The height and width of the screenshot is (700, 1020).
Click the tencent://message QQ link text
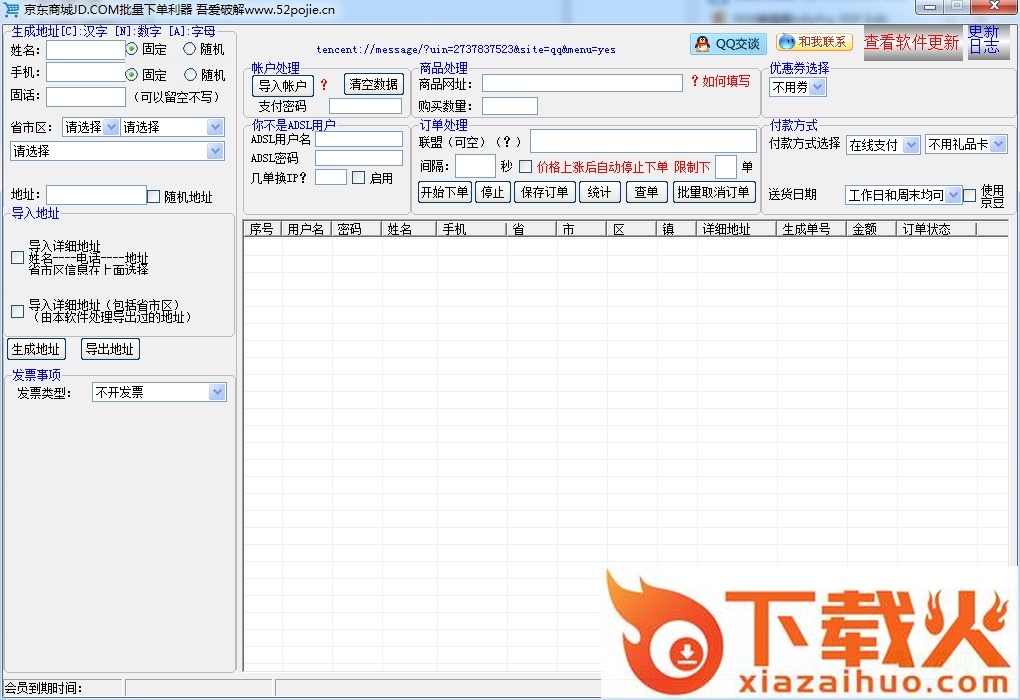[x=466, y=49]
